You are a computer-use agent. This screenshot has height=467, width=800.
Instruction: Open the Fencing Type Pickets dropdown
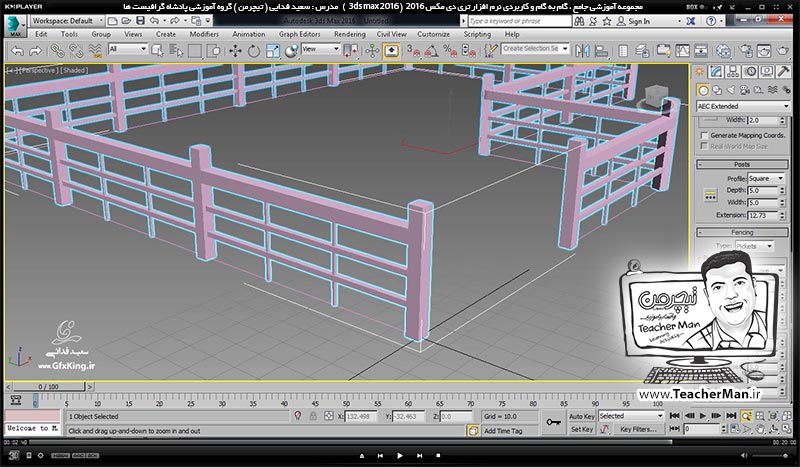[755, 246]
